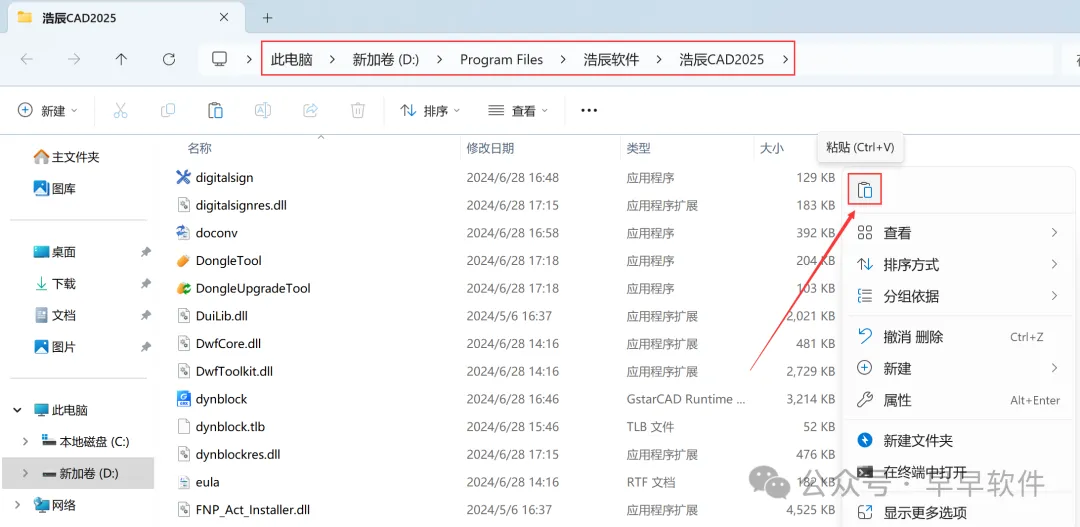Image resolution: width=1080 pixels, height=527 pixels.
Task: Click 浩辰软件 breadcrumb in address bar
Action: pyautogui.click(x=612, y=60)
